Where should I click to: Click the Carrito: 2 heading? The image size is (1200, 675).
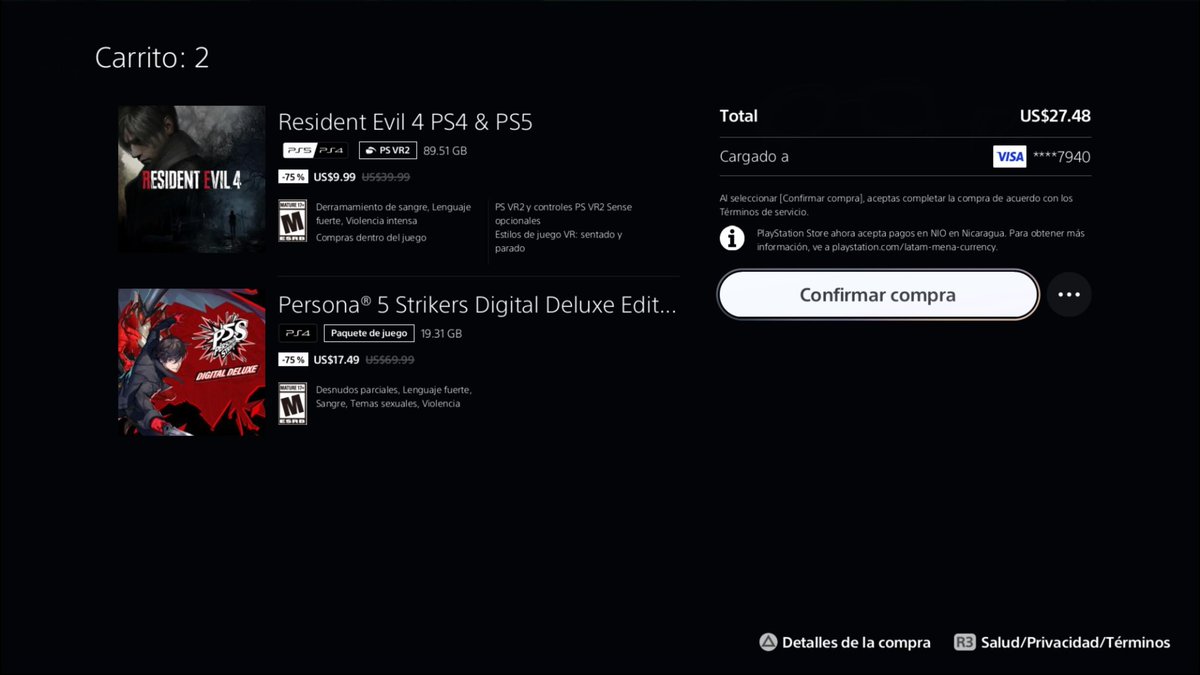152,58
